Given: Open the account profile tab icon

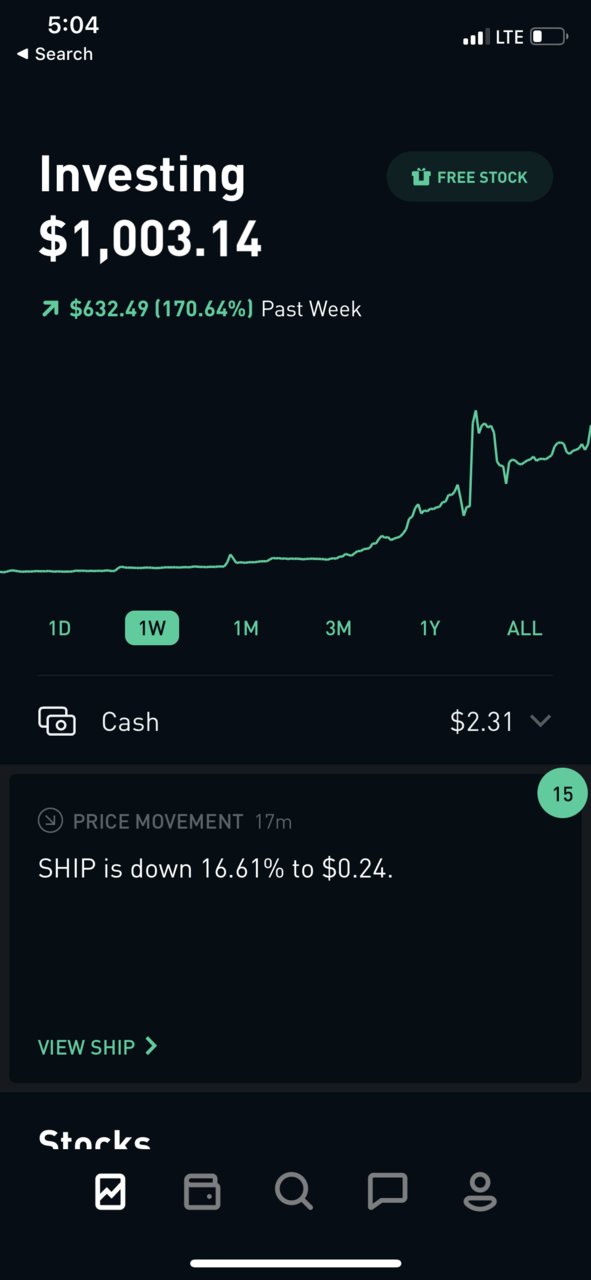Looking at the screenshot, I should 480,1191.
